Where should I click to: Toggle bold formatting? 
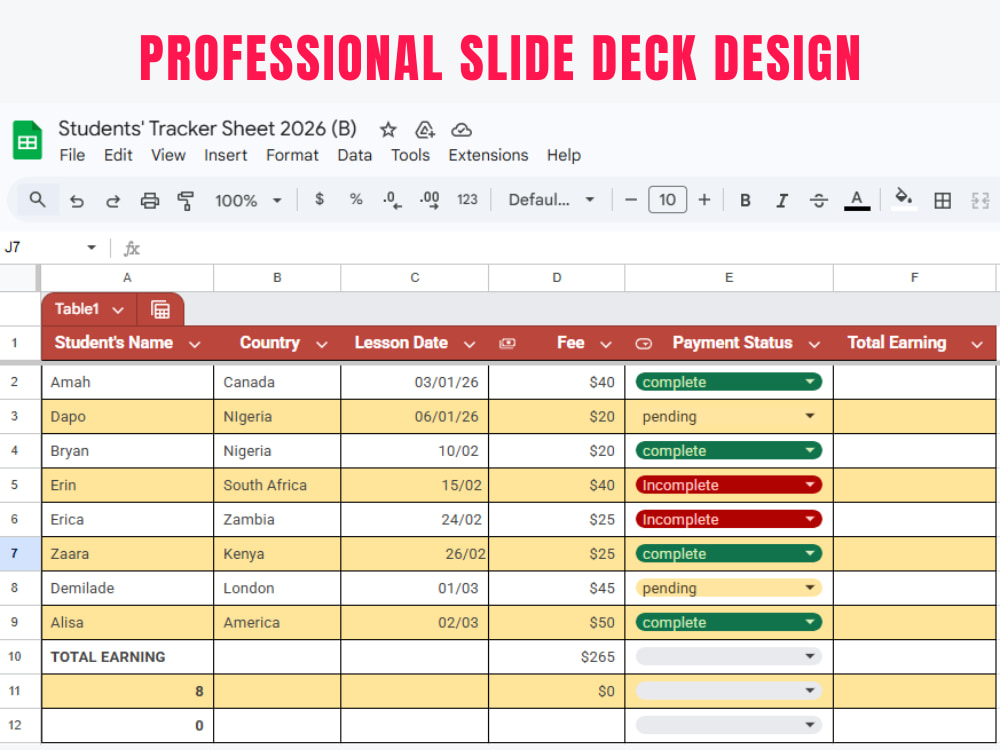coord(745,201)
